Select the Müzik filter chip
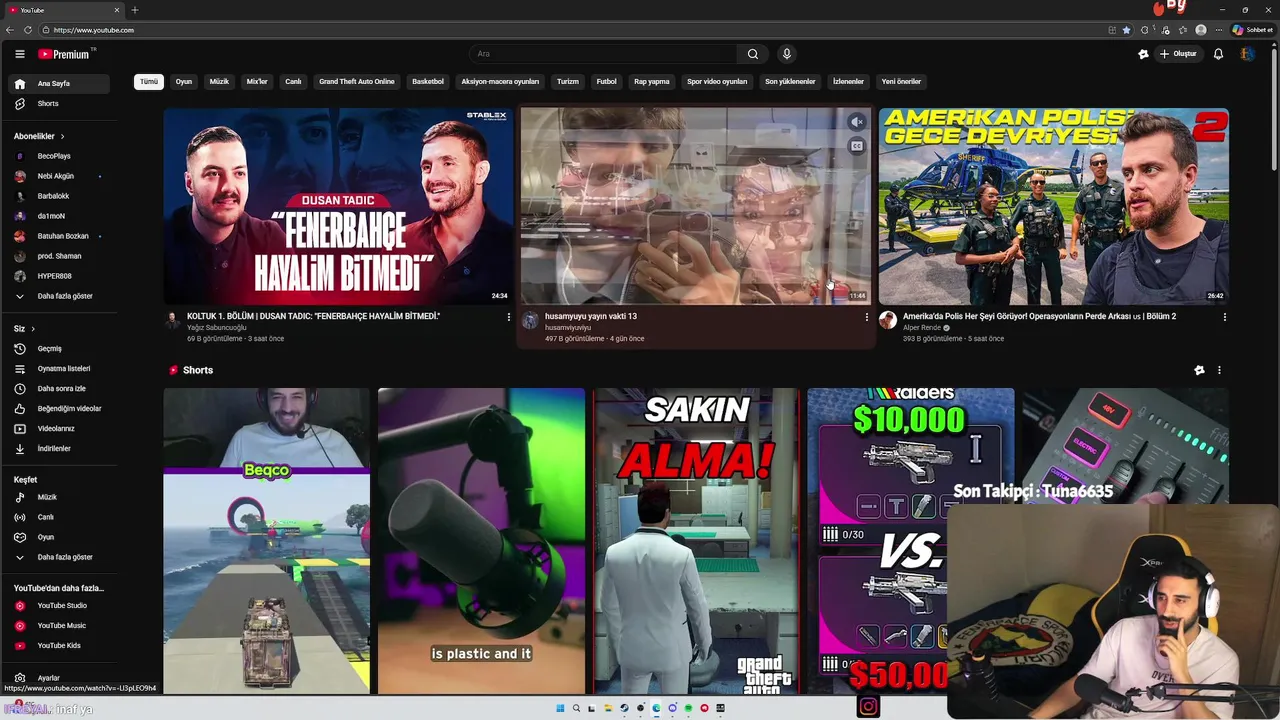This screenshot has height=720, width=1280. [219, 82]
